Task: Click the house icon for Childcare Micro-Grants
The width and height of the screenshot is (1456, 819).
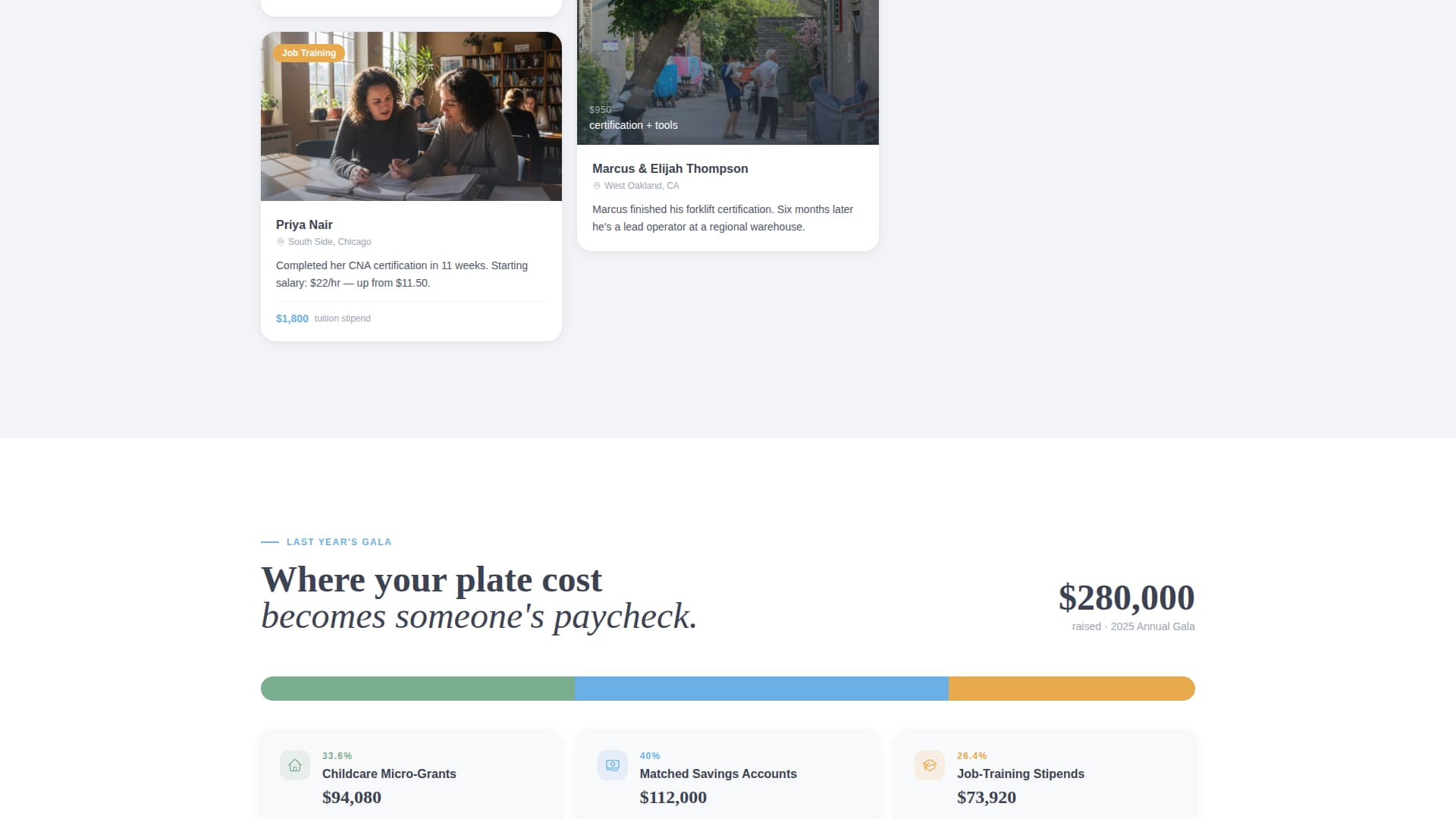Action: pyautogui.click(x=293, y=765)
